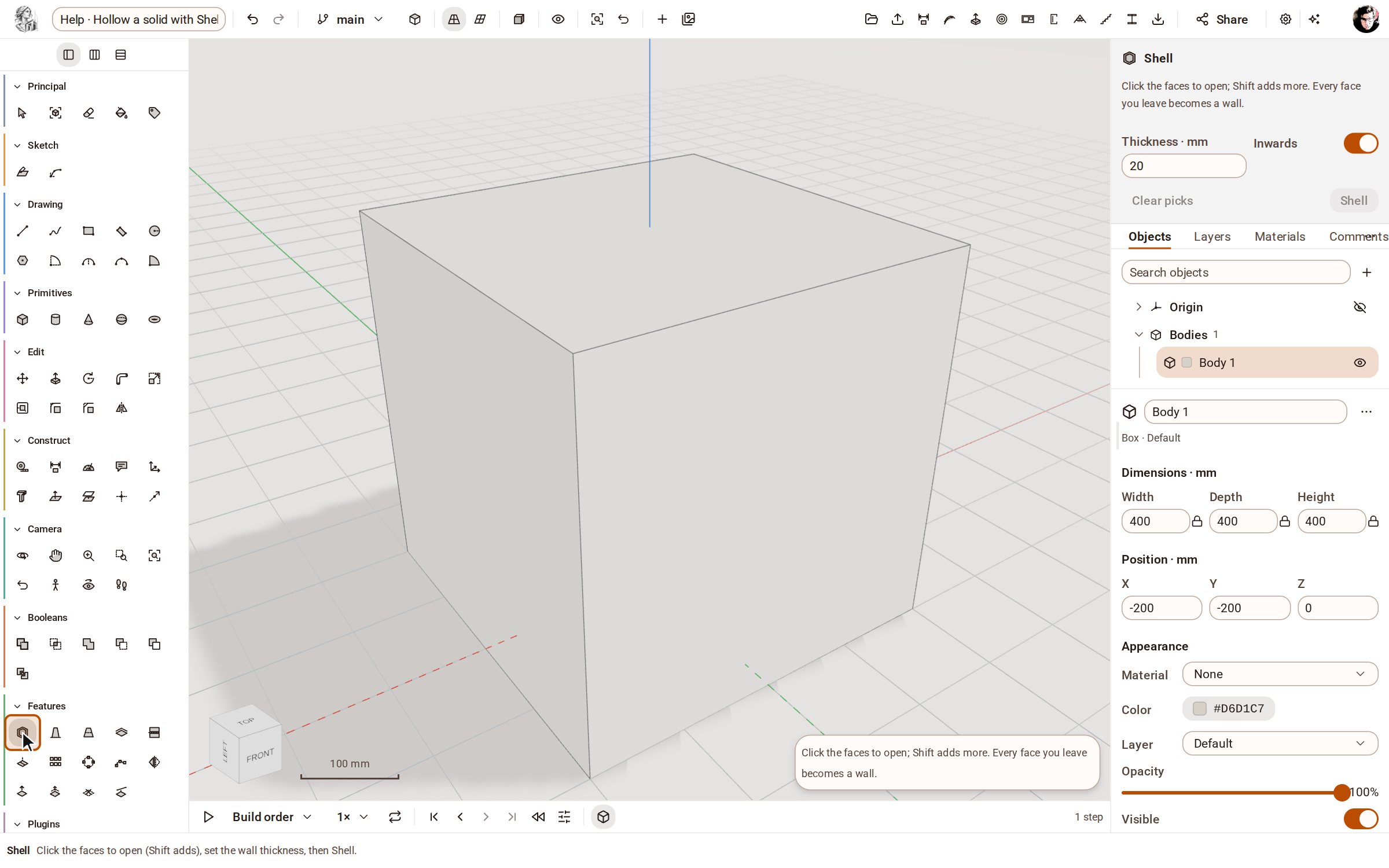The height and width of the screenshot is (868, 1389).
Task: Open the settings gear icon
Action: coord(1285,19)
